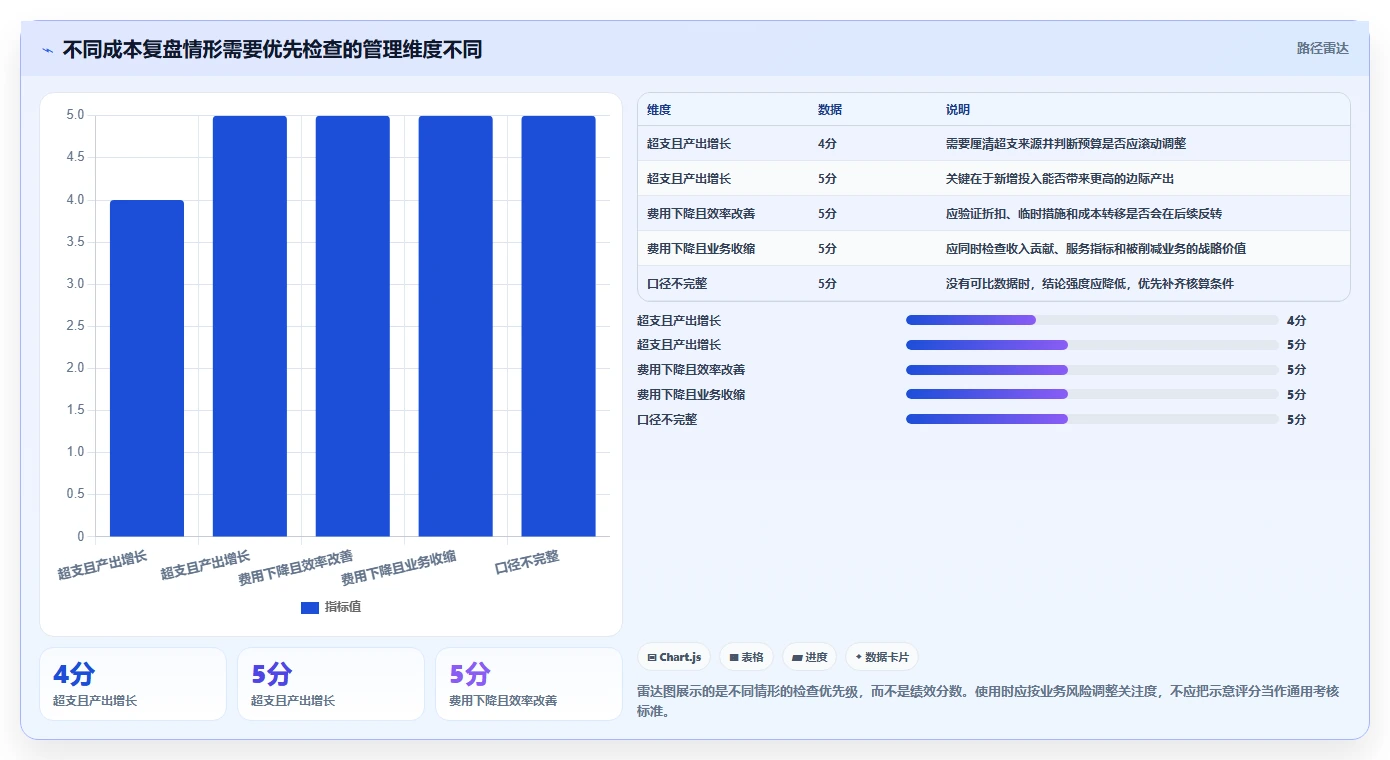Image resolution: width=1390 pixels, height=760 pixels.
Task: Open the 4分 超支且产出增长 data card
Action: tap(133, 684)
